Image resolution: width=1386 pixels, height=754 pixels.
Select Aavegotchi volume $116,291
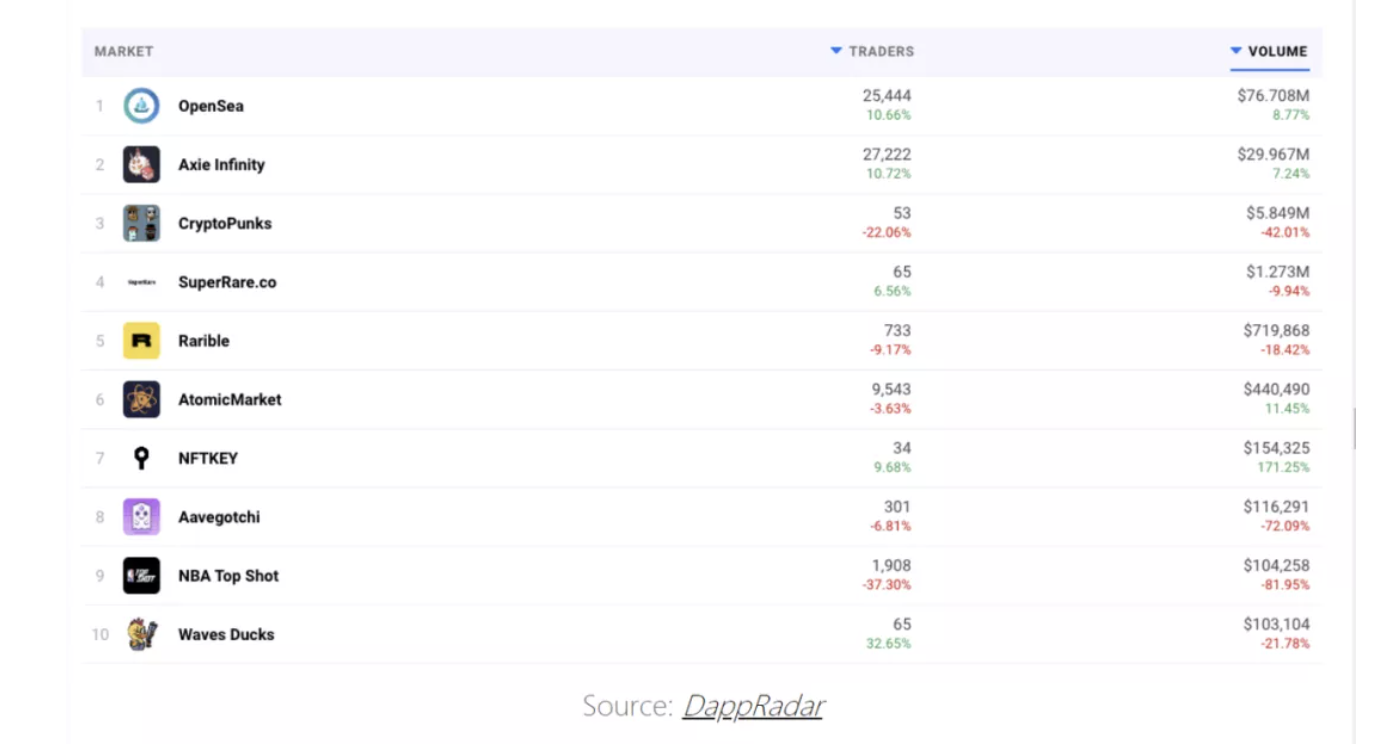click(x=1276, y=507)
